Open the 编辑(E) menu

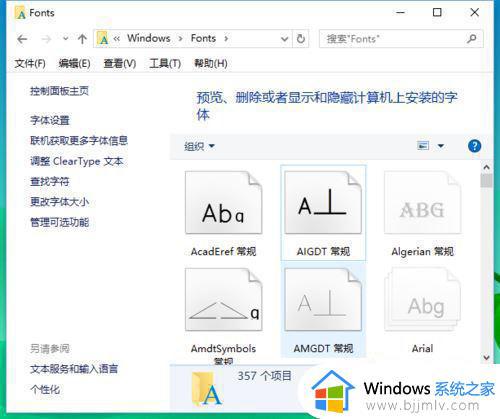(74, 63)
